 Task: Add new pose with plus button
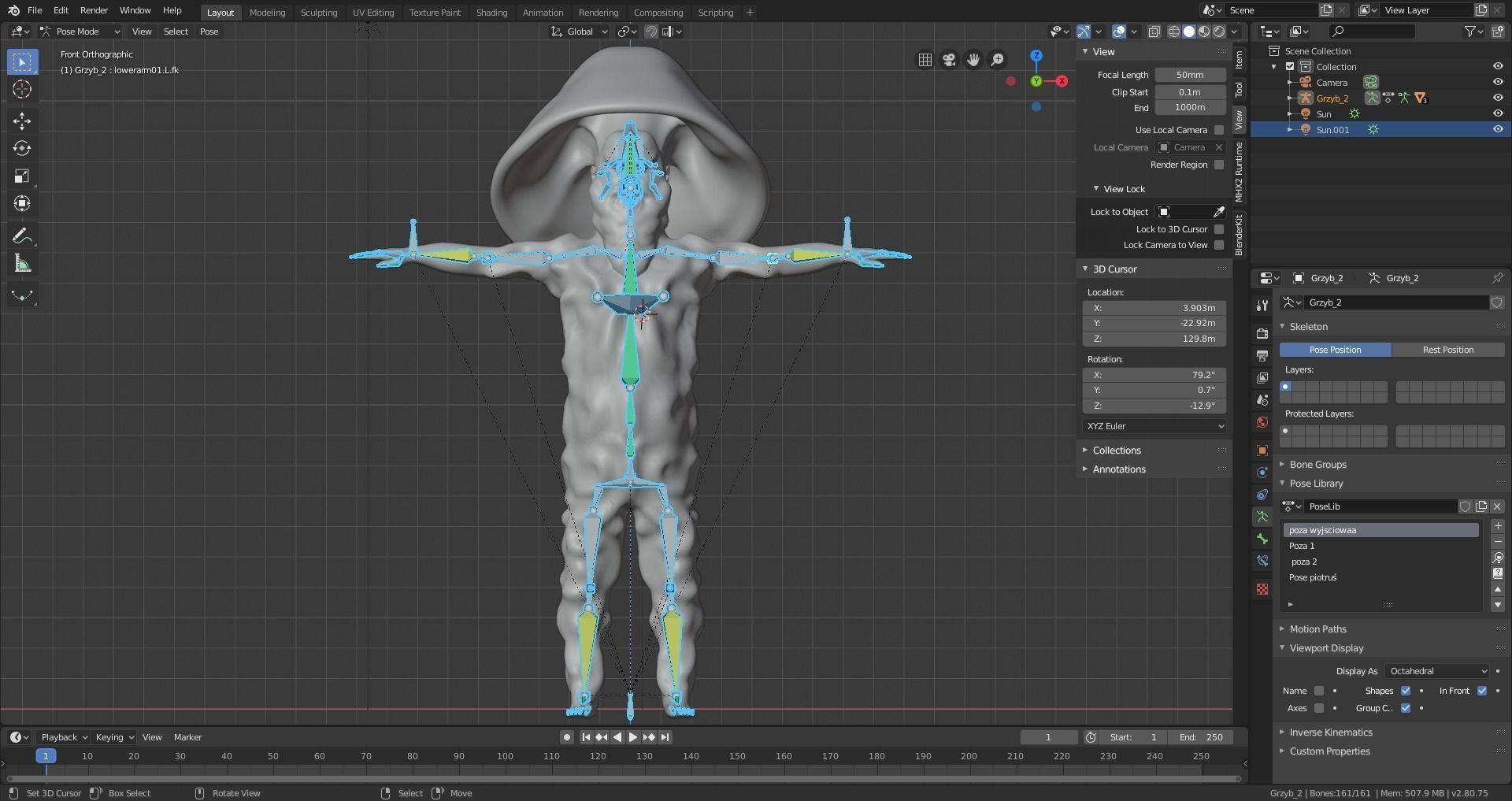(x=1498, y=526)
